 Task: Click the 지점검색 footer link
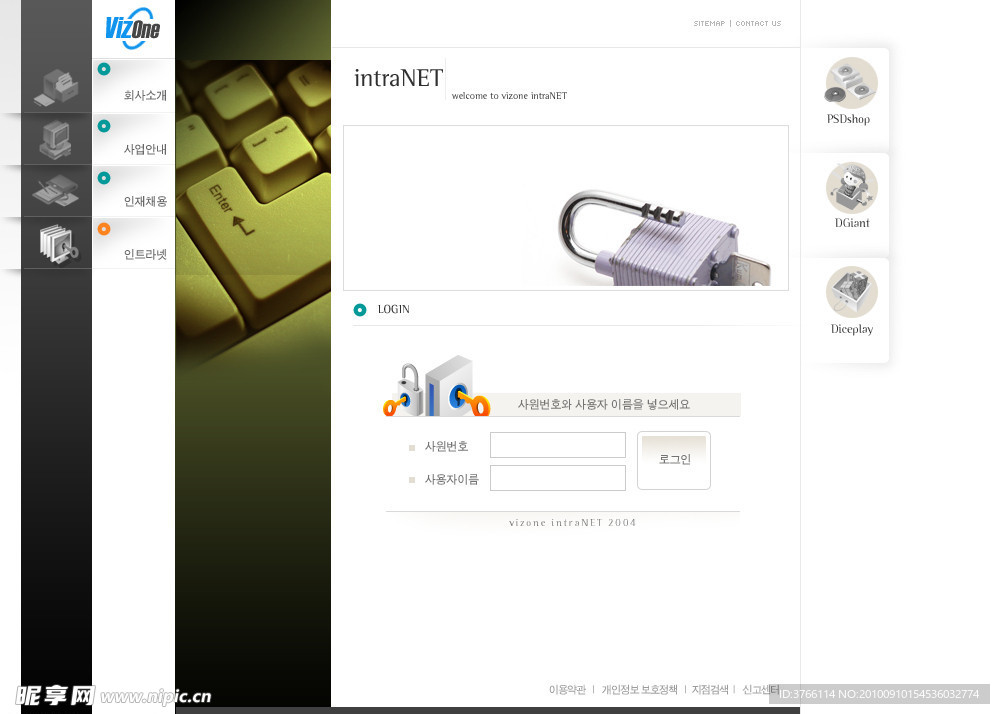pos(710,690)
